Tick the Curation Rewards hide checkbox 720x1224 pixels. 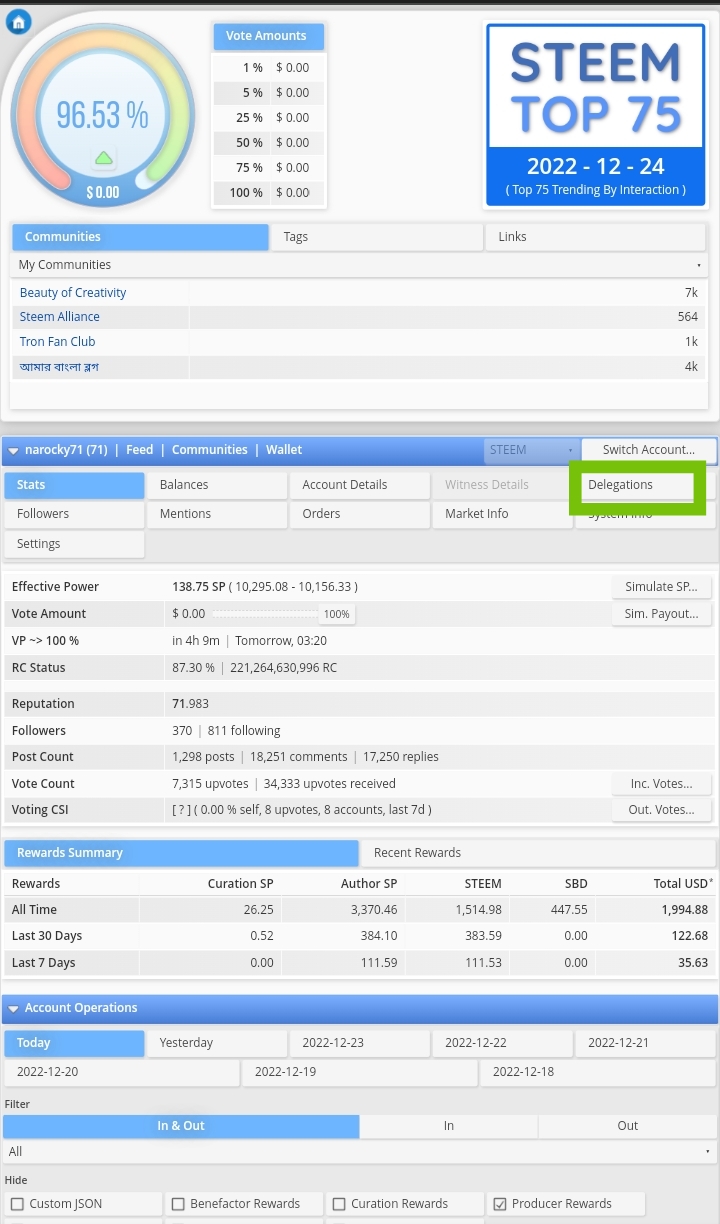pos(339,1204)
